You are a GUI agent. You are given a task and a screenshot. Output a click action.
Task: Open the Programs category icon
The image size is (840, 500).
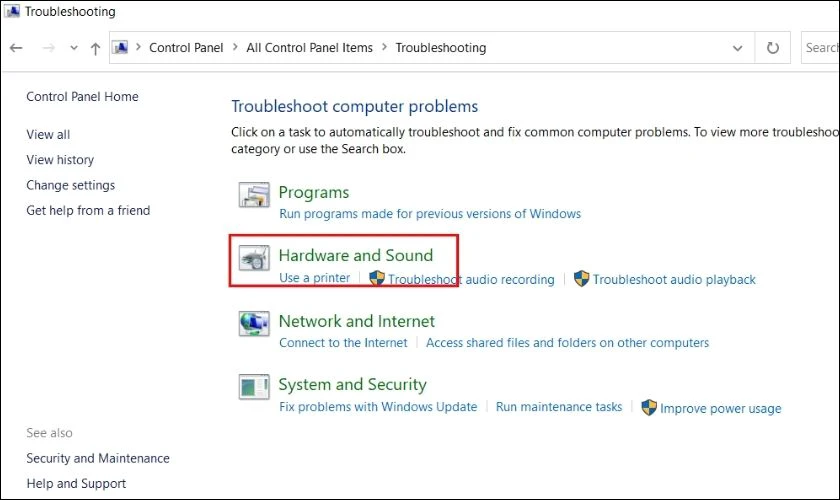(x=254, y=195)
